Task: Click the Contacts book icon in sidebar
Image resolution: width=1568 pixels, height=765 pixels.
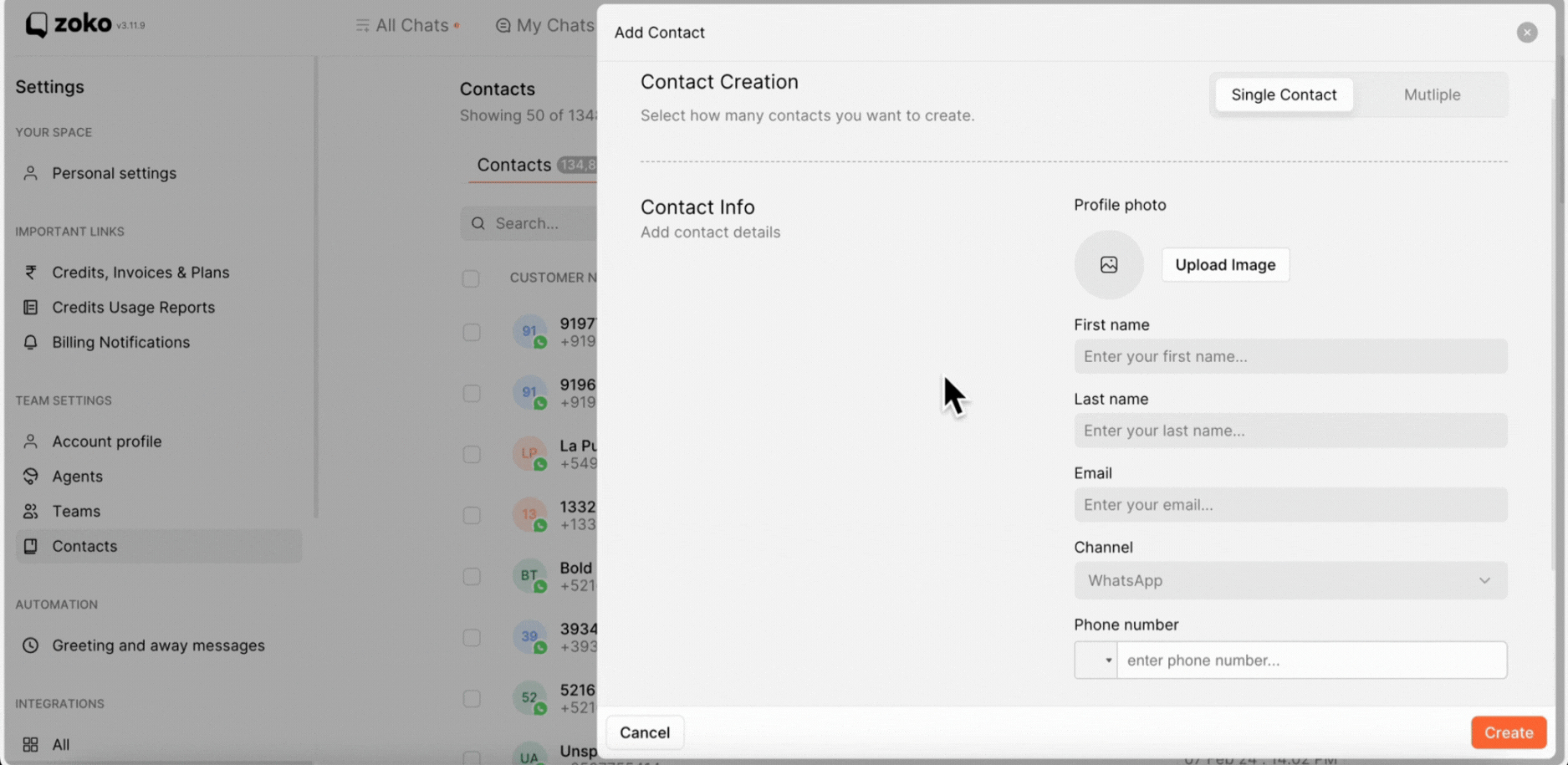Action: click(31, 546)
